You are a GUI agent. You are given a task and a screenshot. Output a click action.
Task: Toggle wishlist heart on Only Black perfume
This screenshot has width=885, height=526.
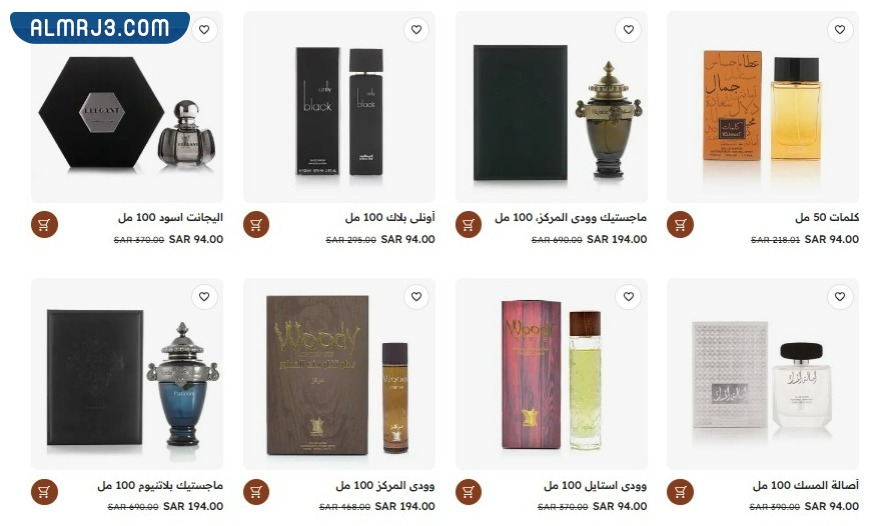(x=416, y=29)
